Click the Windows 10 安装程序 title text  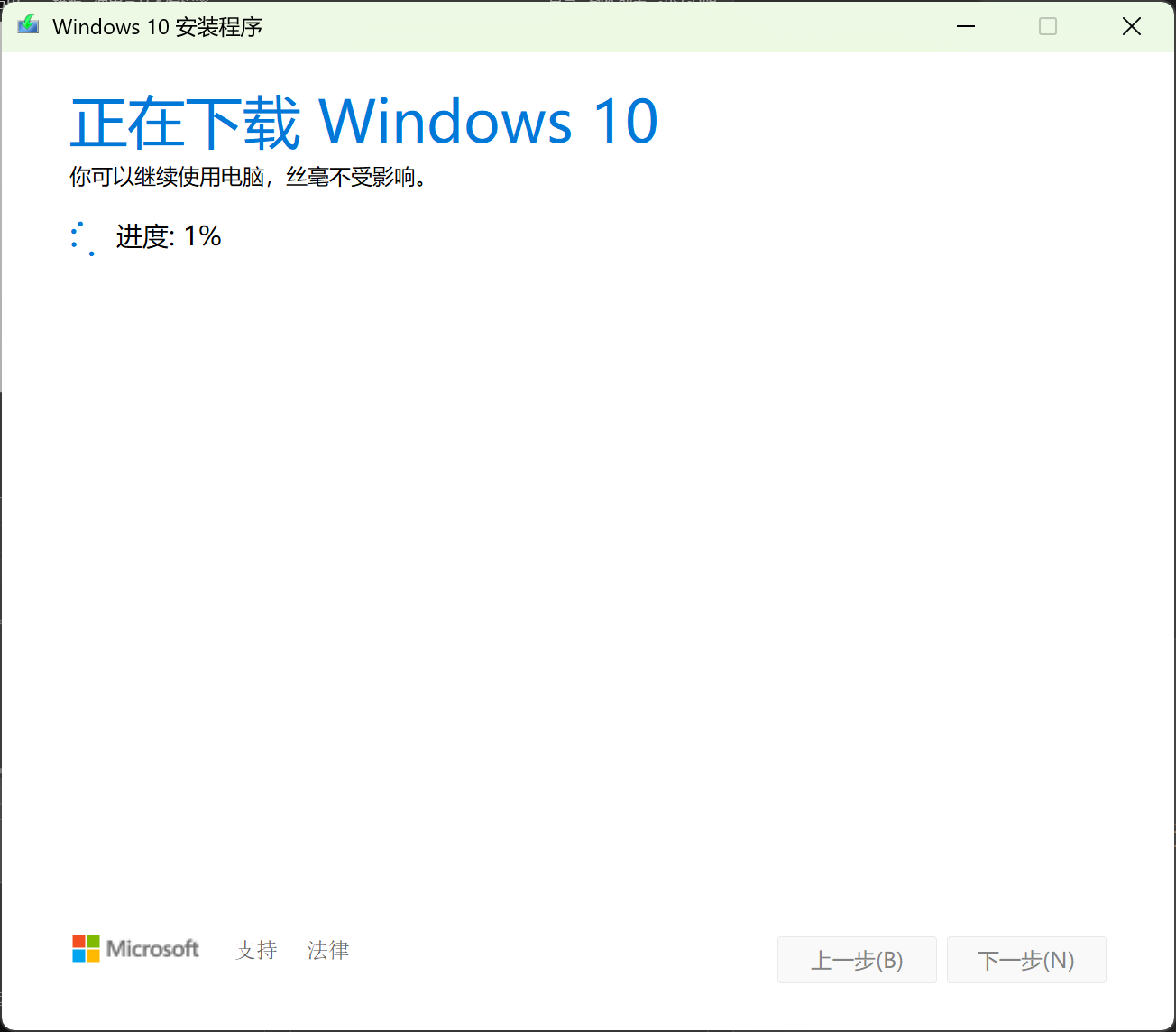point(158,27)
